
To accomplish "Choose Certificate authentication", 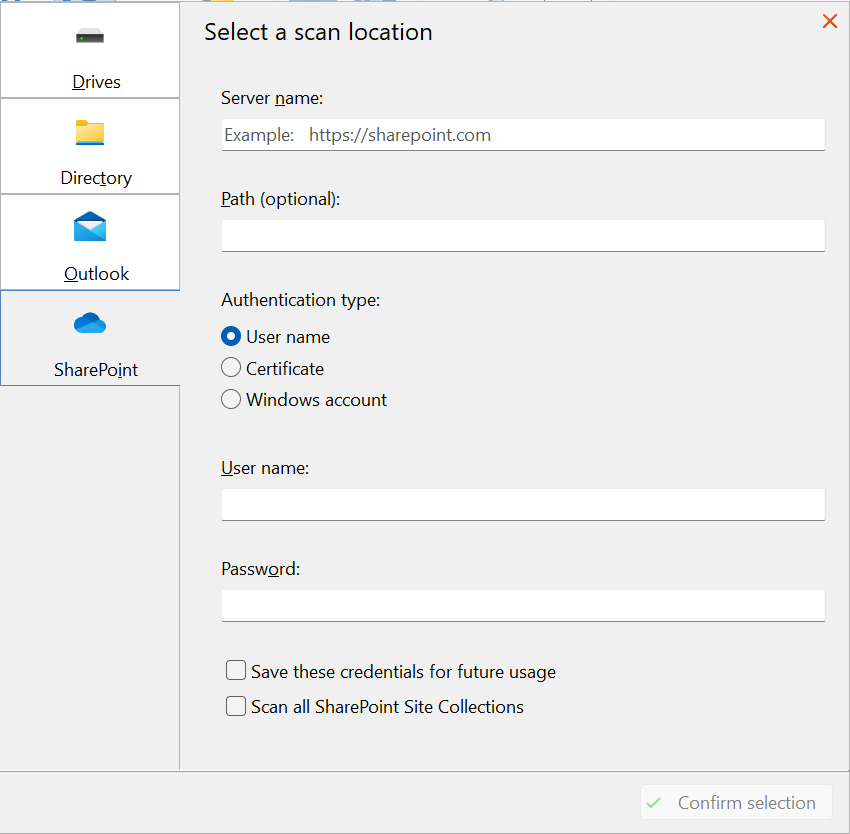I will [231, 368].
